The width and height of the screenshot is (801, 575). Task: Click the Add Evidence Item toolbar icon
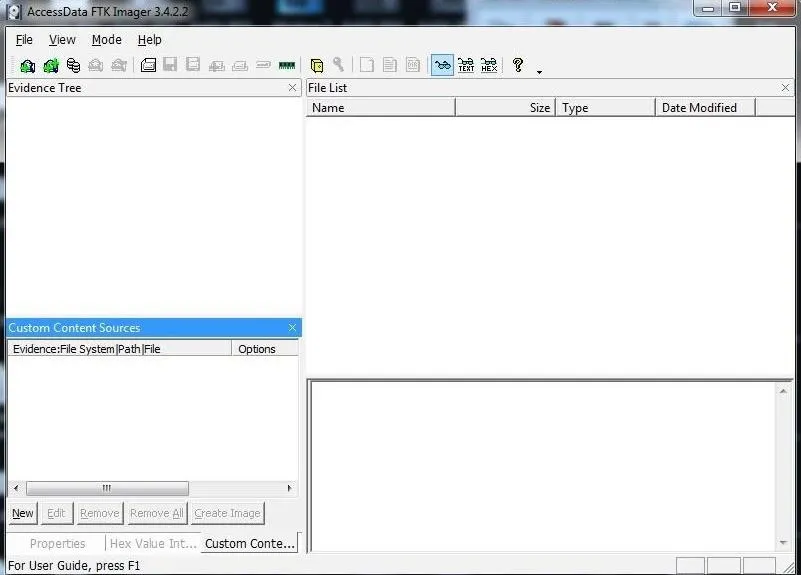(x=28, y=65)
